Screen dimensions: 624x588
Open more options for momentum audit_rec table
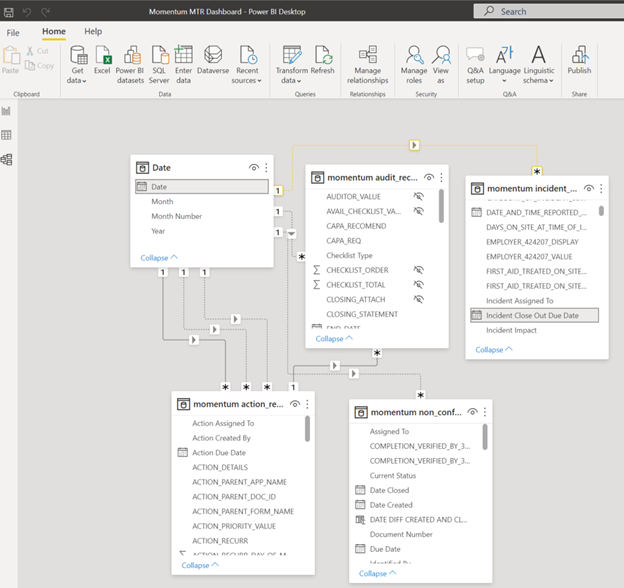pos(441,177)
